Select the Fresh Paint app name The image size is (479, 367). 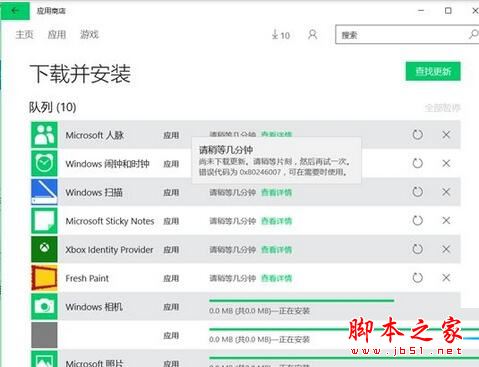click(x=87, y=278)
